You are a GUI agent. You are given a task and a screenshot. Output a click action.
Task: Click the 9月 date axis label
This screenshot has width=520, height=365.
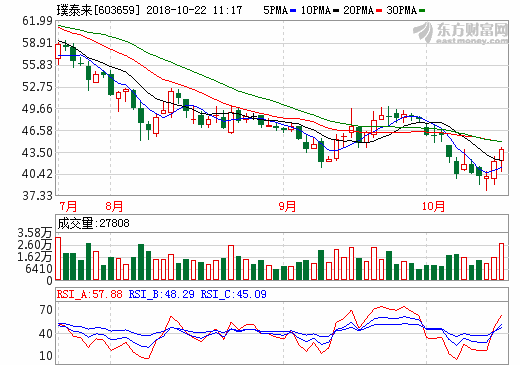tap(287, 206)
